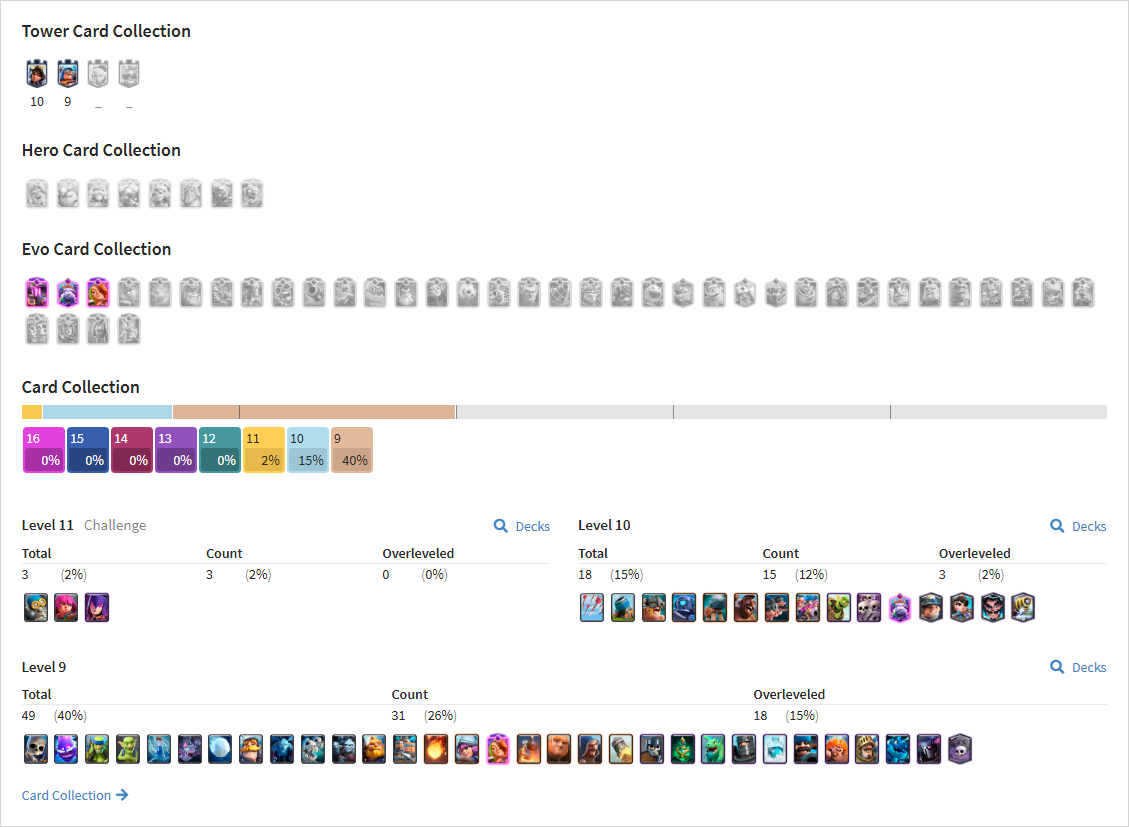Click the first unlocked Evo card icon
The height and width of the screenshot is (827, 1129).
tap(37, 293)
